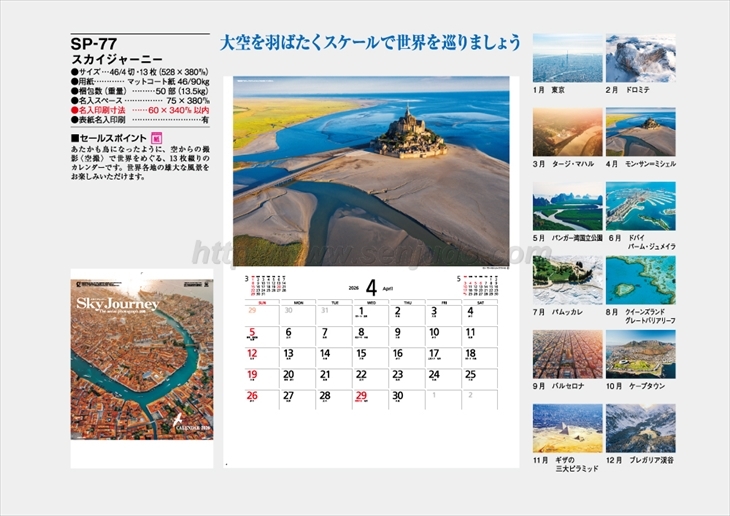Select the June Dubai Palm Jumeirah thumbnail
730x516 pixels.
[x=640, y=206]
